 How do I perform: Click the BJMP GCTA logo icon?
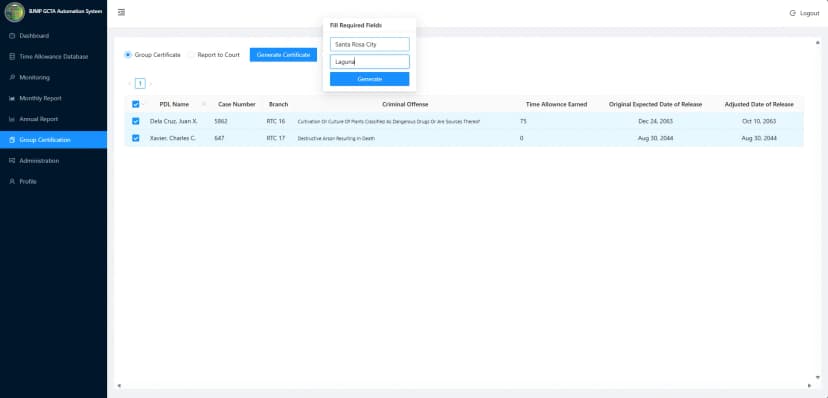14,12
